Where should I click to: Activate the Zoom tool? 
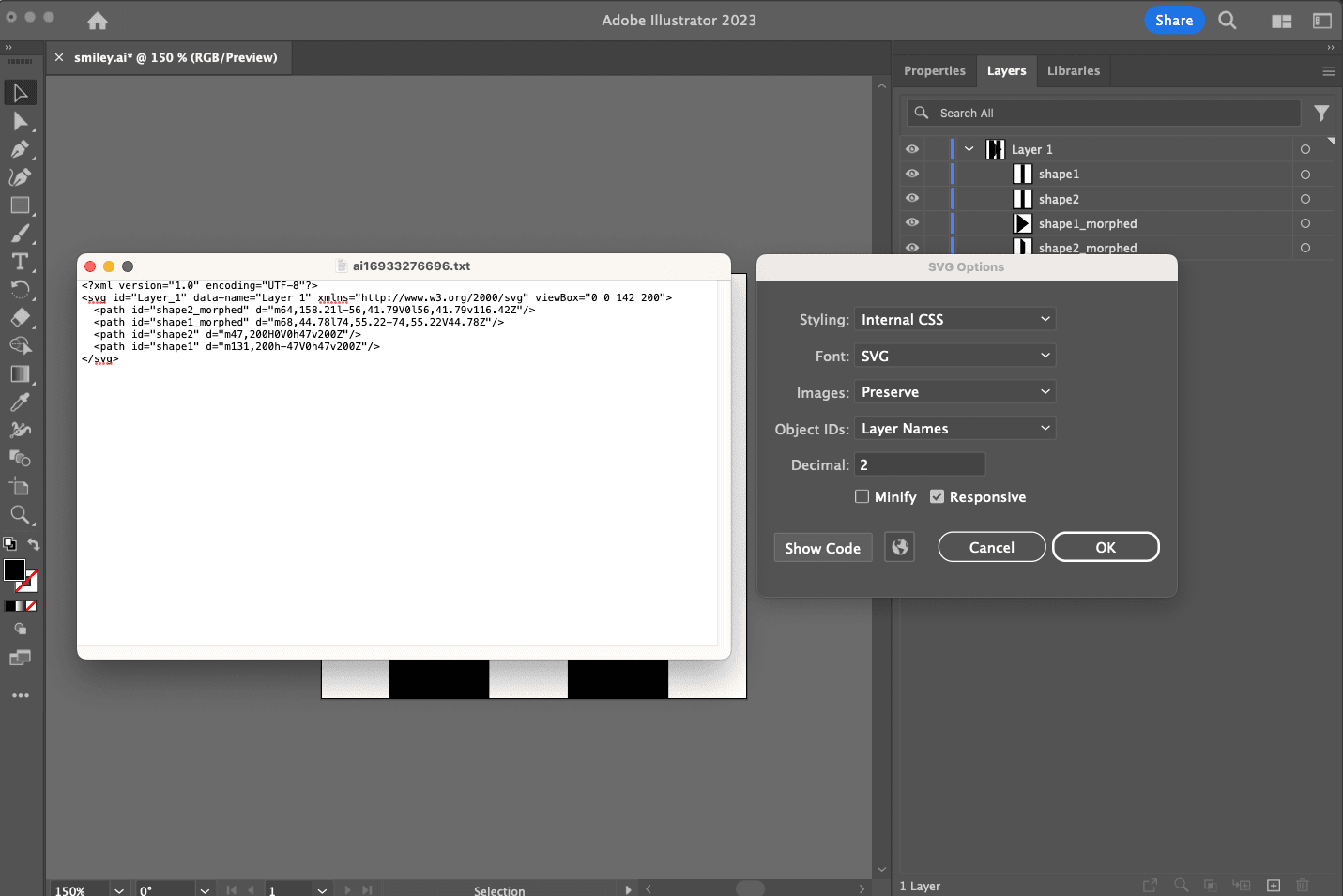pos(21,514)
